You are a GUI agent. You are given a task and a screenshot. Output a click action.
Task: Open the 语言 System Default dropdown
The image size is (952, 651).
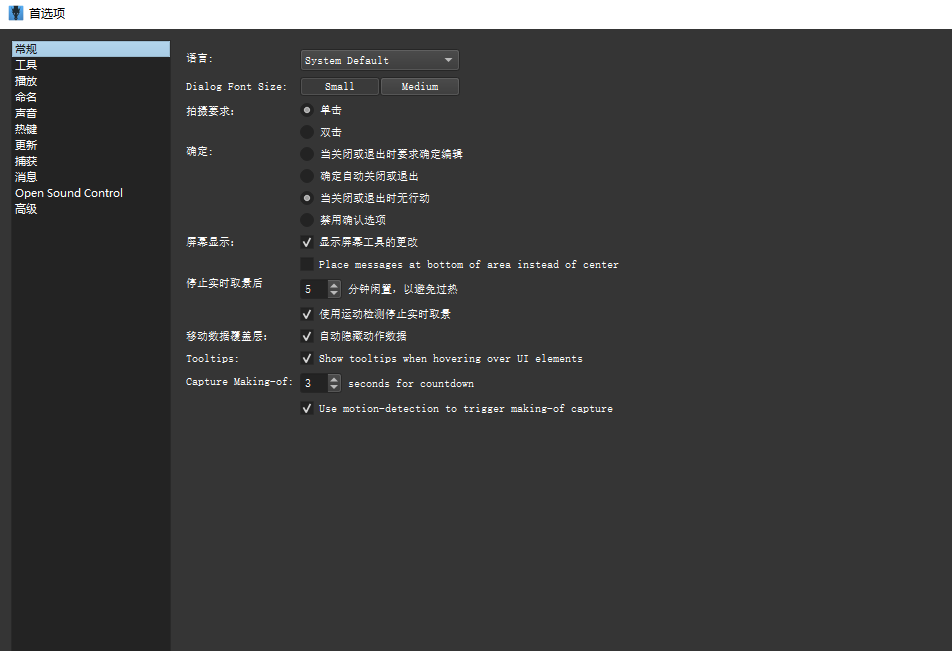click(x=379, y=61)
